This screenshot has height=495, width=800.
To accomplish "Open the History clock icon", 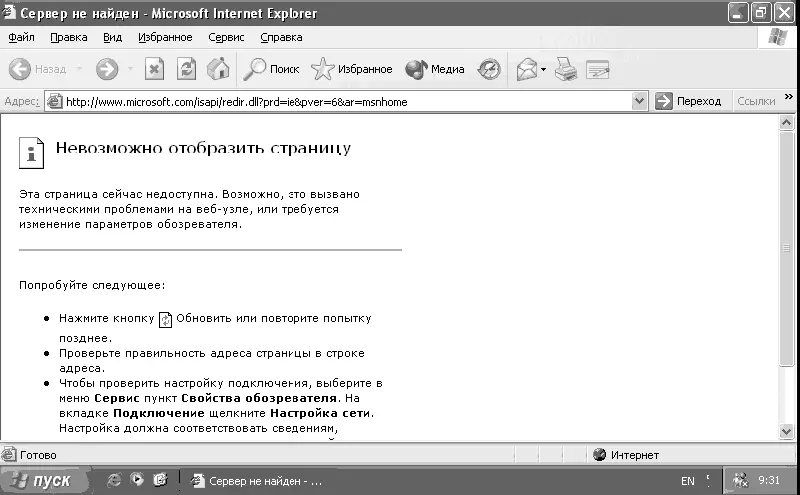I will click(x=489, y=69).
